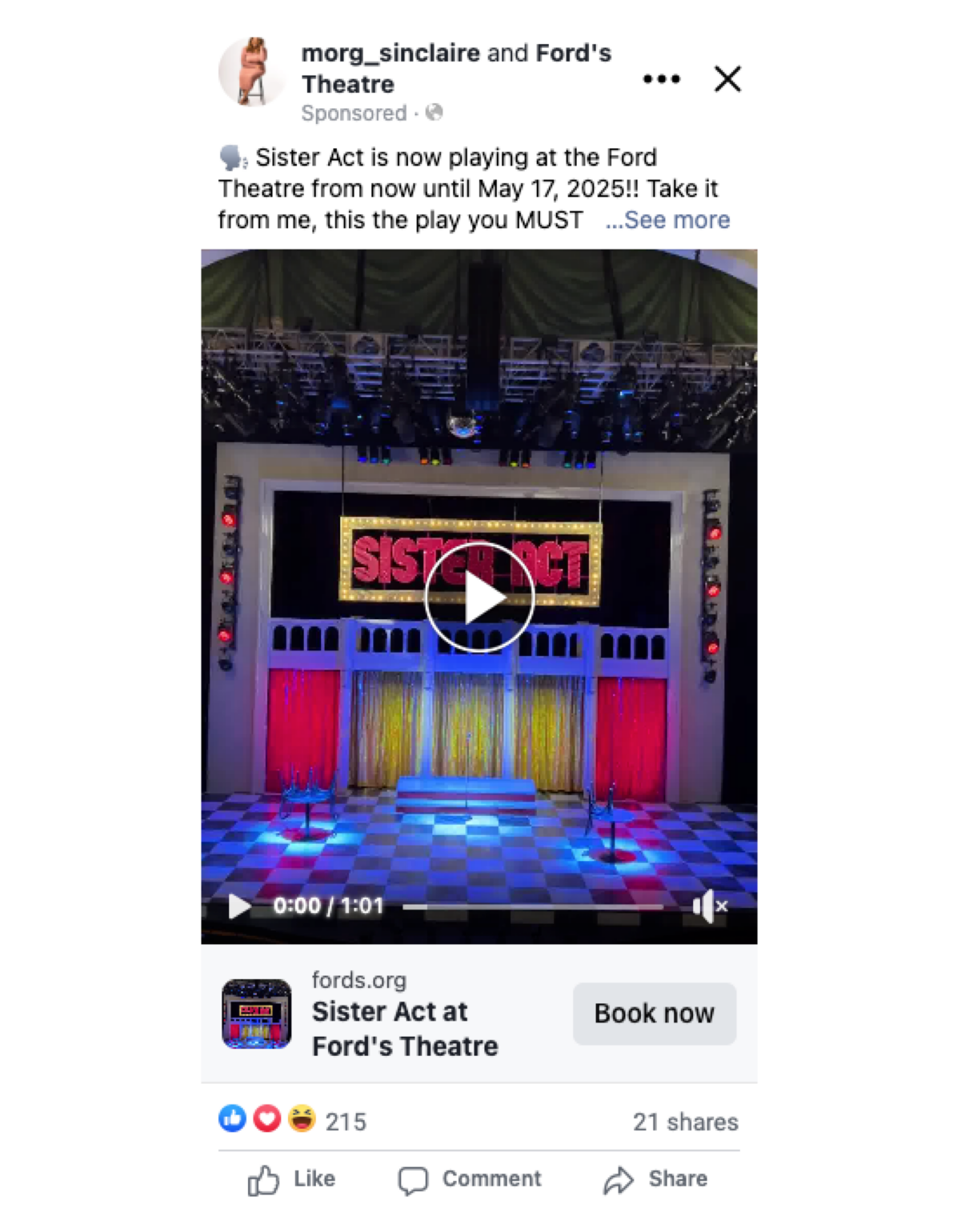Like the Sister Act post

click(291, 1179)
